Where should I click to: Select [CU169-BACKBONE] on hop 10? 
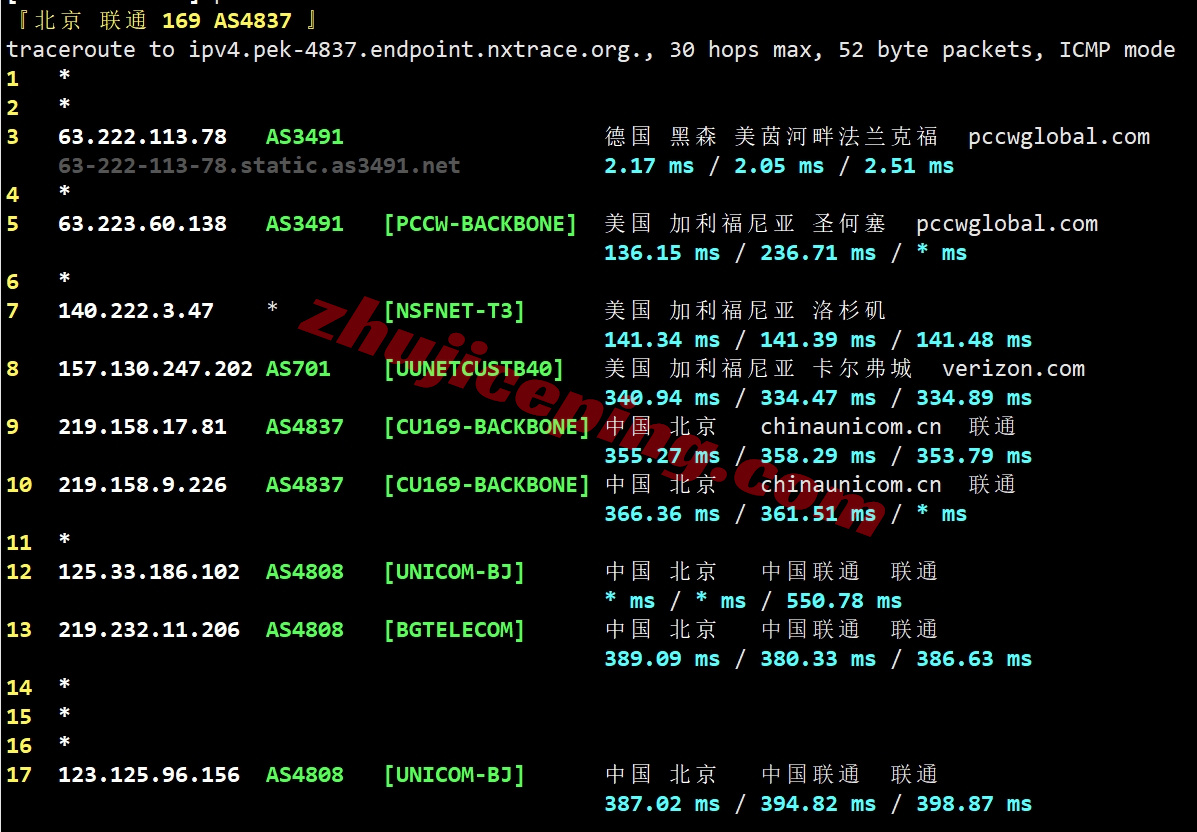[x=486, y=485]
